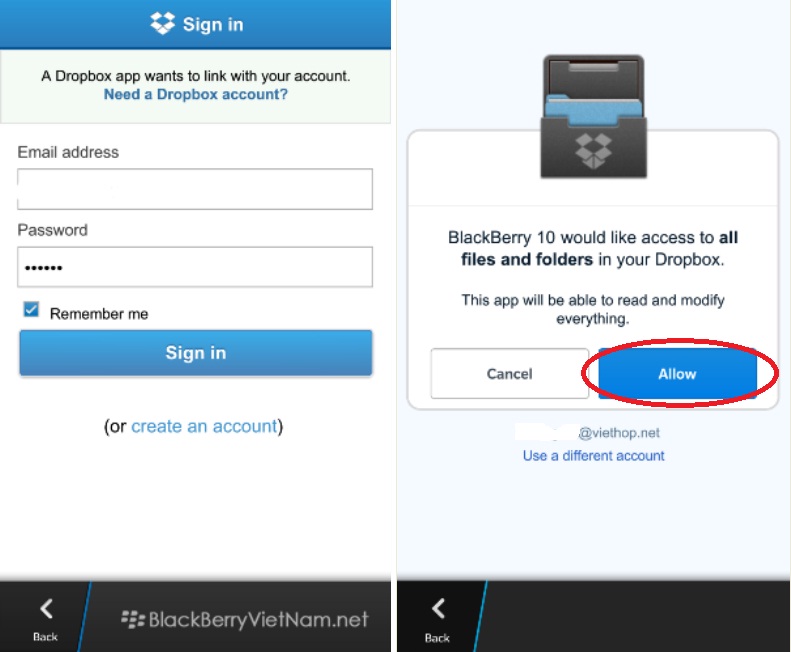Click the Sign in header title
791x652 pixels.
tap(213, 24)
